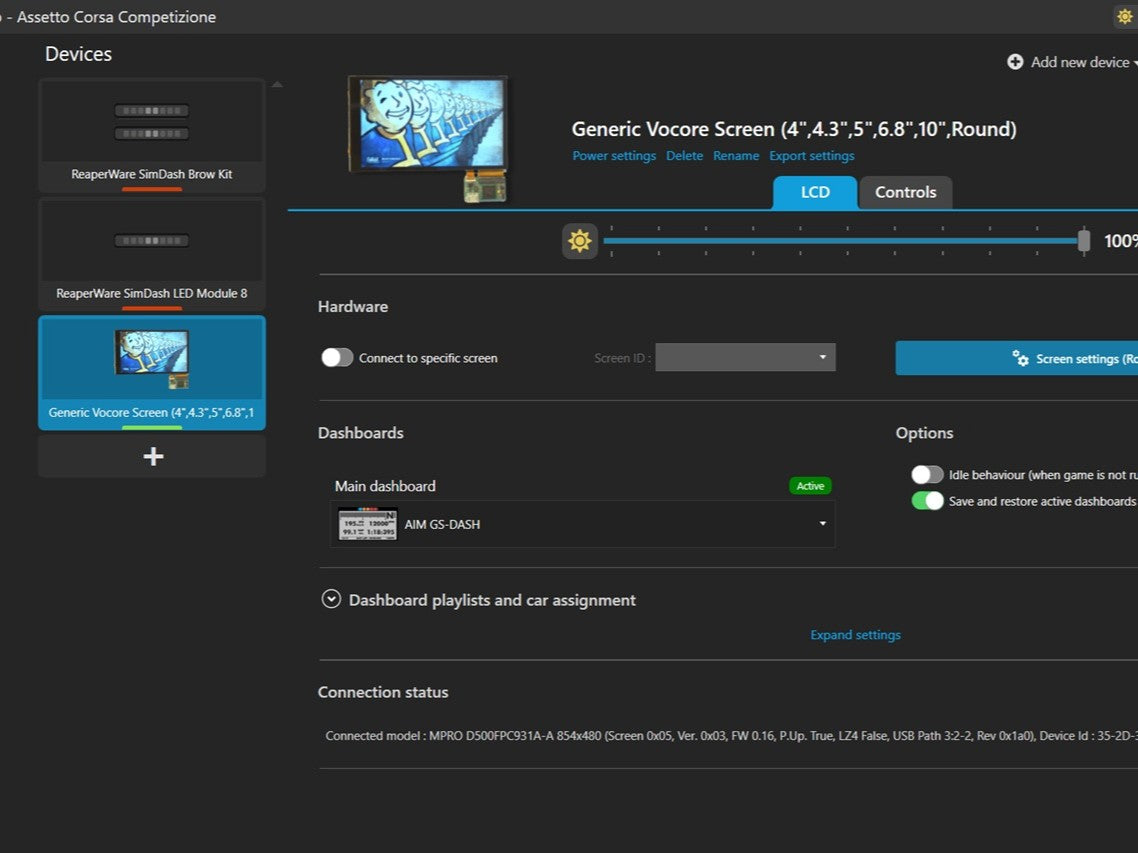Click the brightness sun icon beside the slider

(579, 241)
